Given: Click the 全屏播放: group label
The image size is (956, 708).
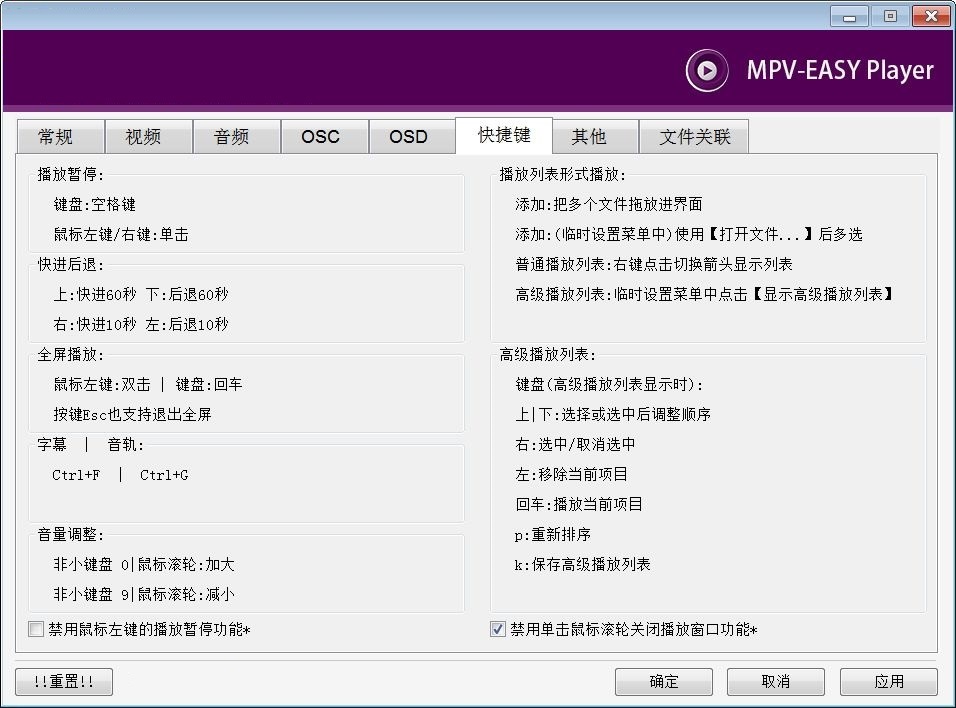Looking at the screenshot, I should 71,354.
